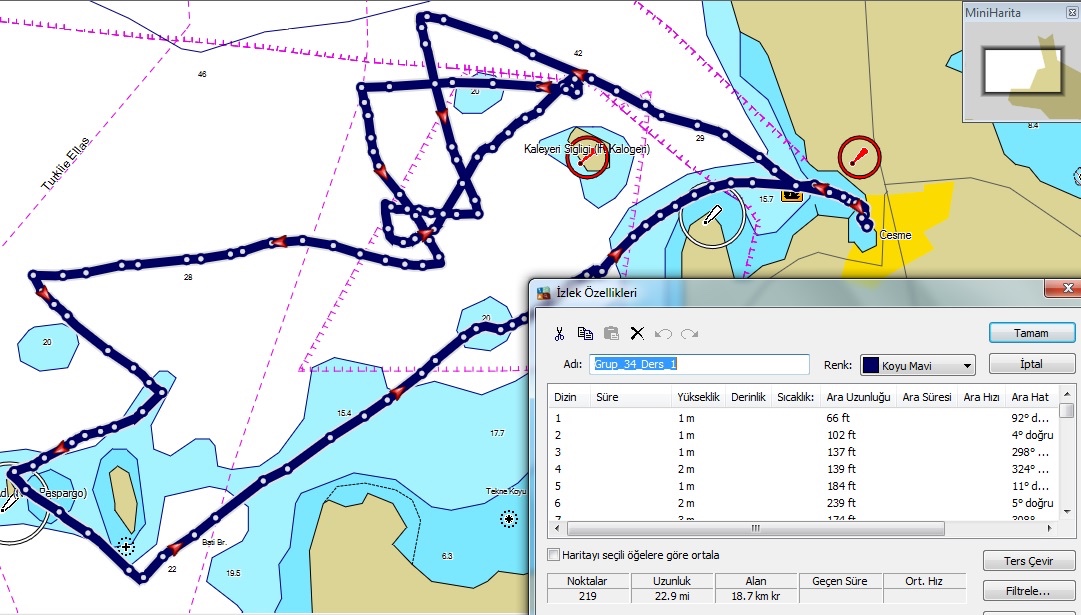This screenshot has width=1081, height=615.
Task: Click the 'Cesme' town label on map
Action: [895, 235]
